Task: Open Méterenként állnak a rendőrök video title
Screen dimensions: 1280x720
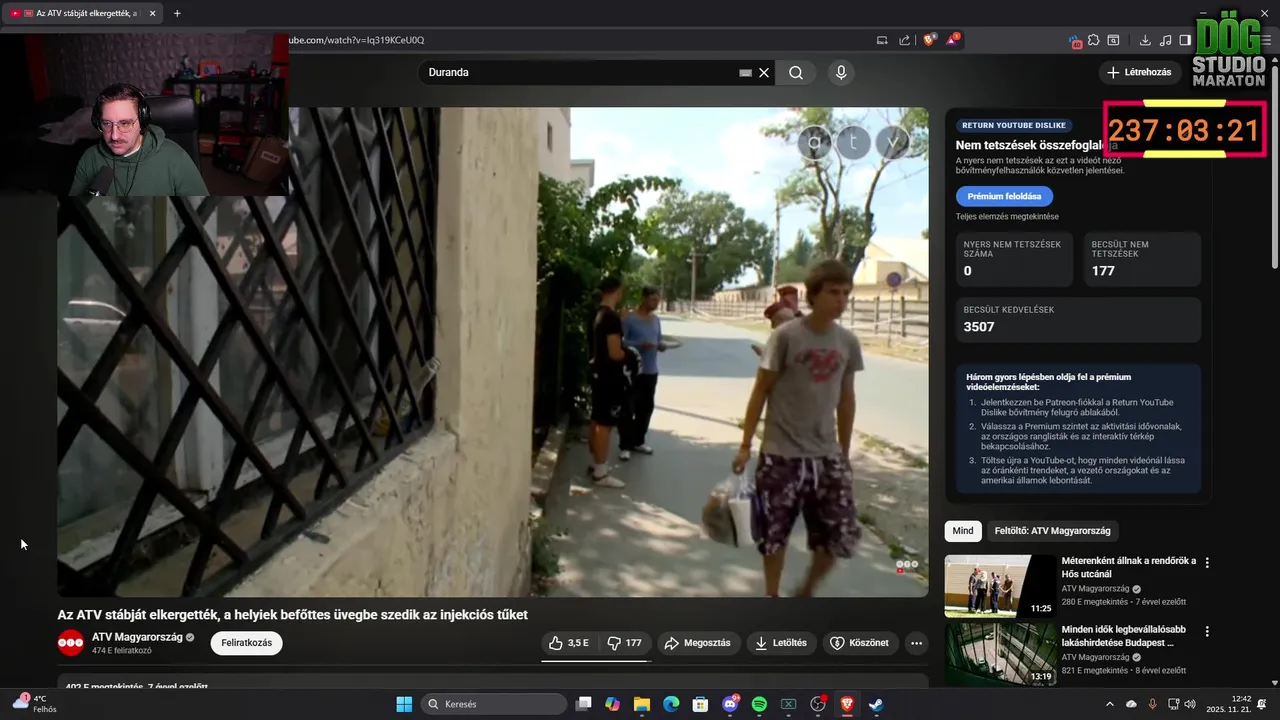Action: tap(1128, 567)
